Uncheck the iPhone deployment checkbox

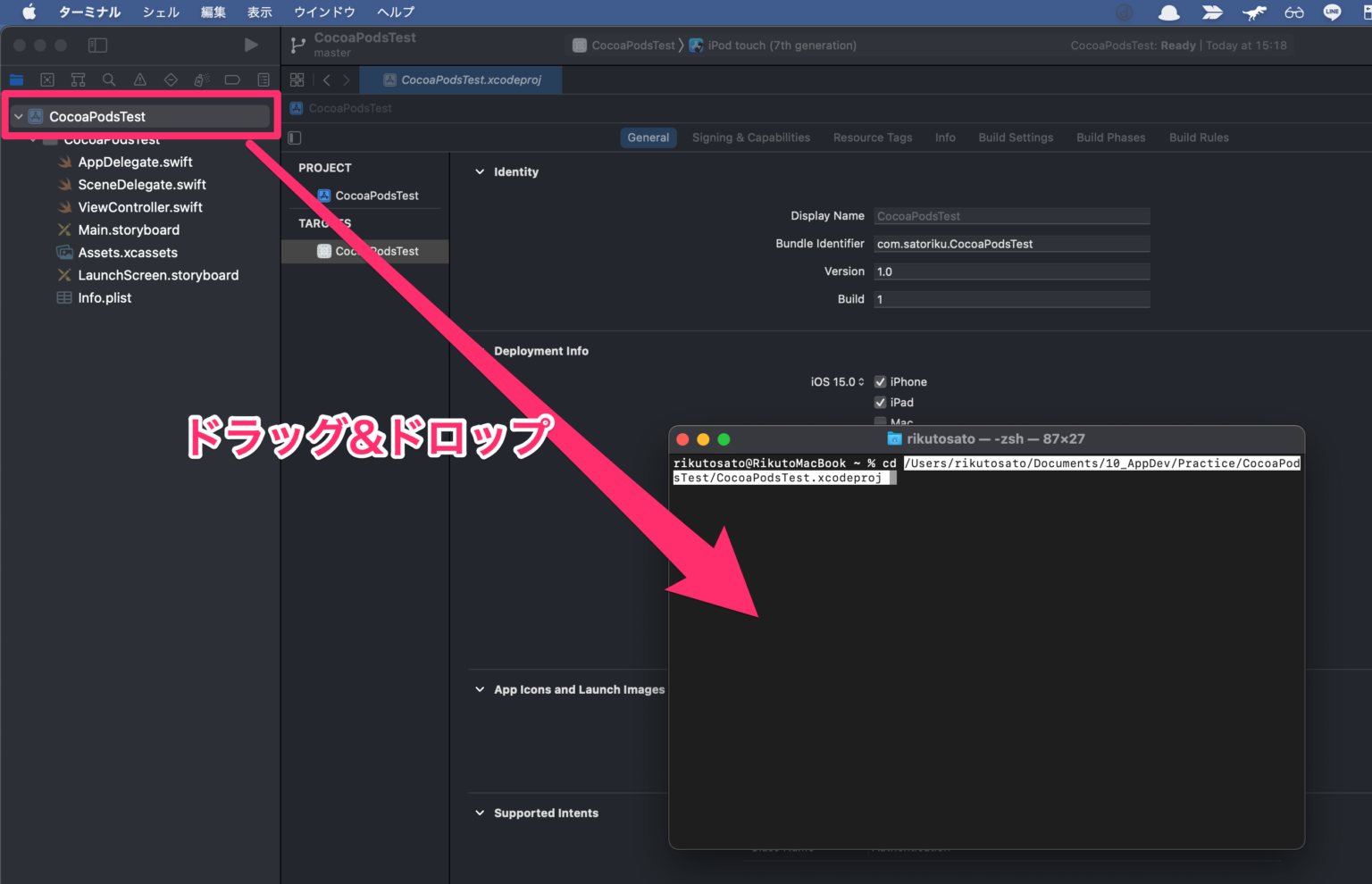880,381
